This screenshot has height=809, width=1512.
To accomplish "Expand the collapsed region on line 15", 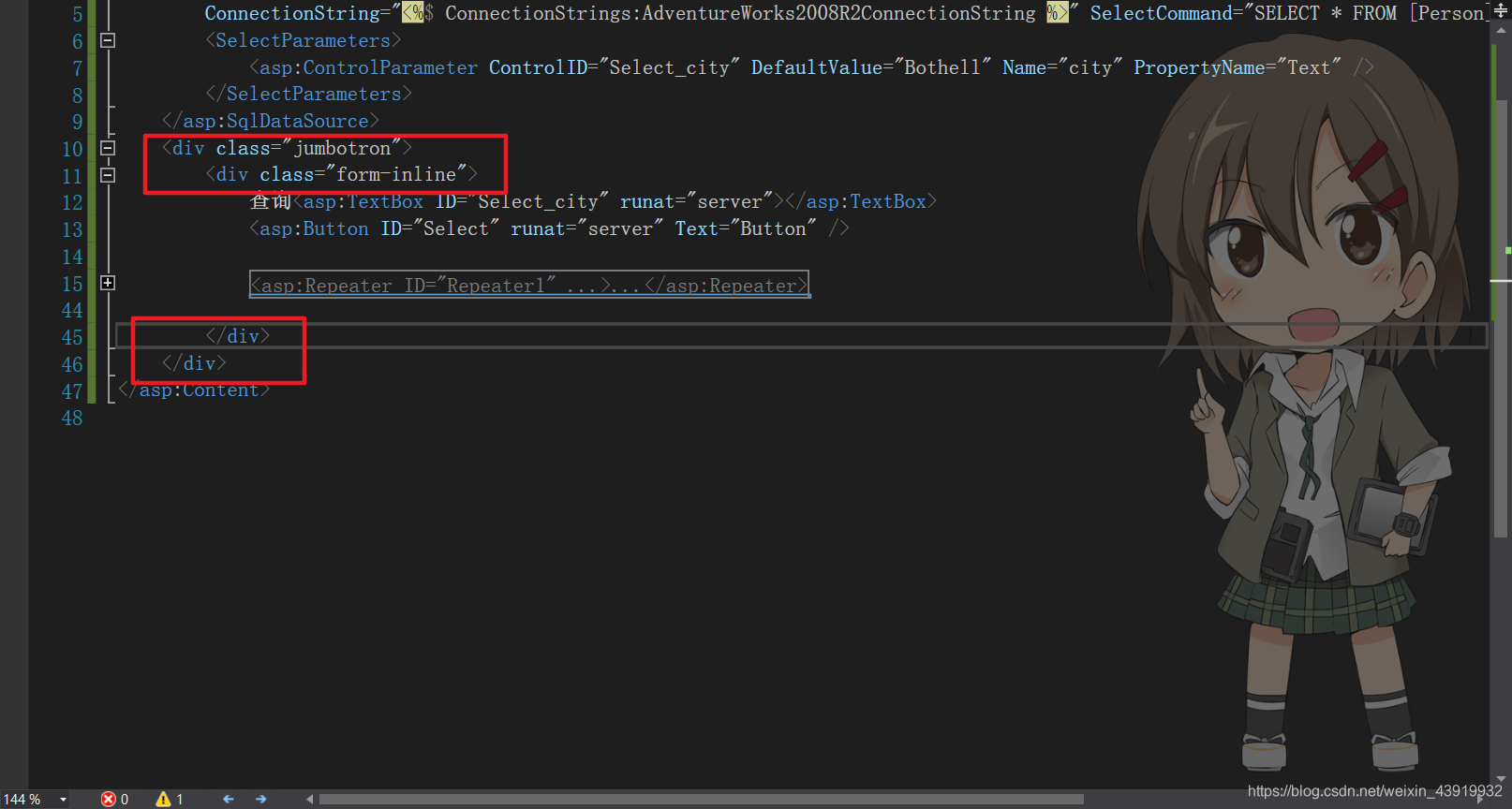I will click(x=108, y=283).
